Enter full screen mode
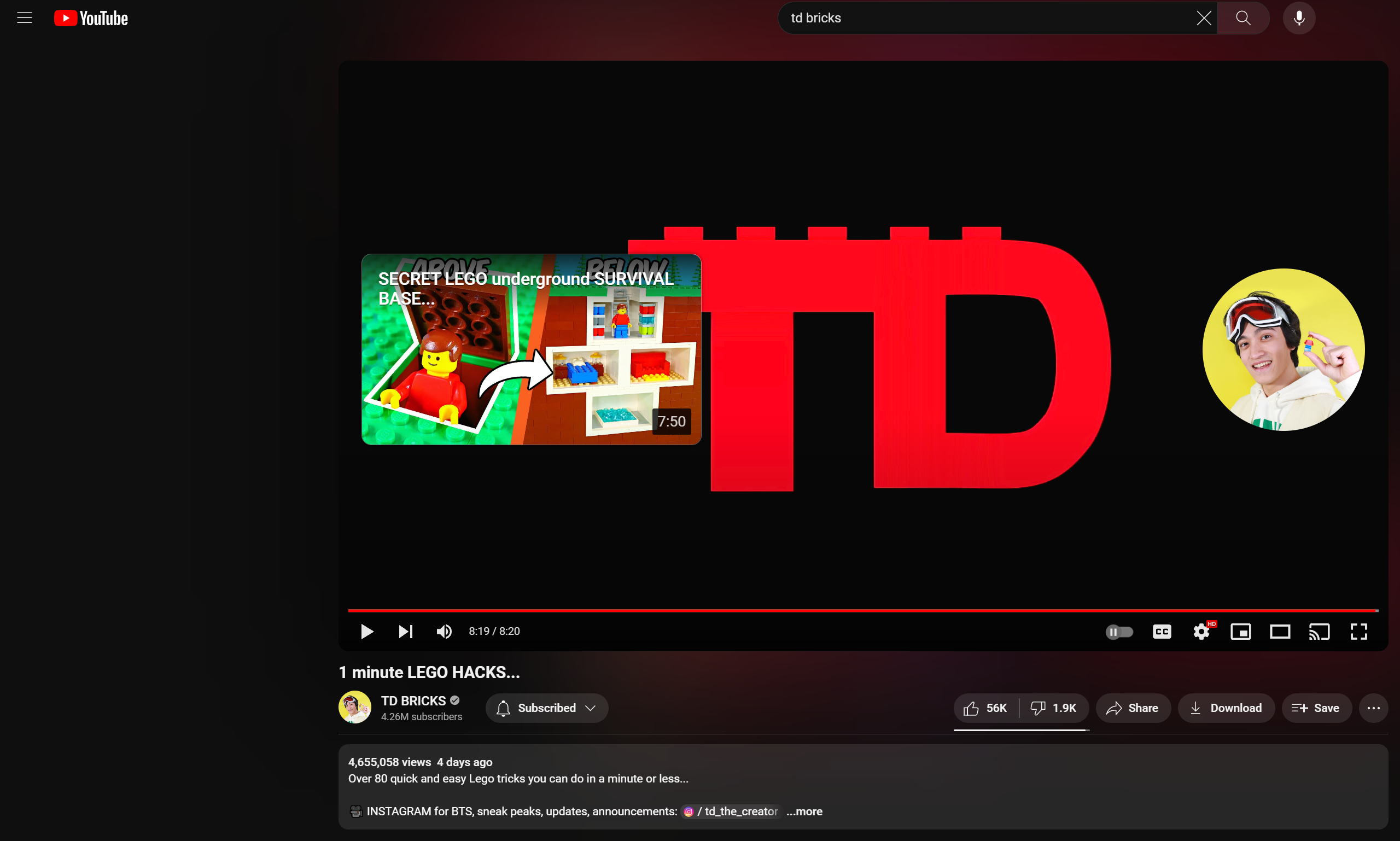 click(1358, 632)
